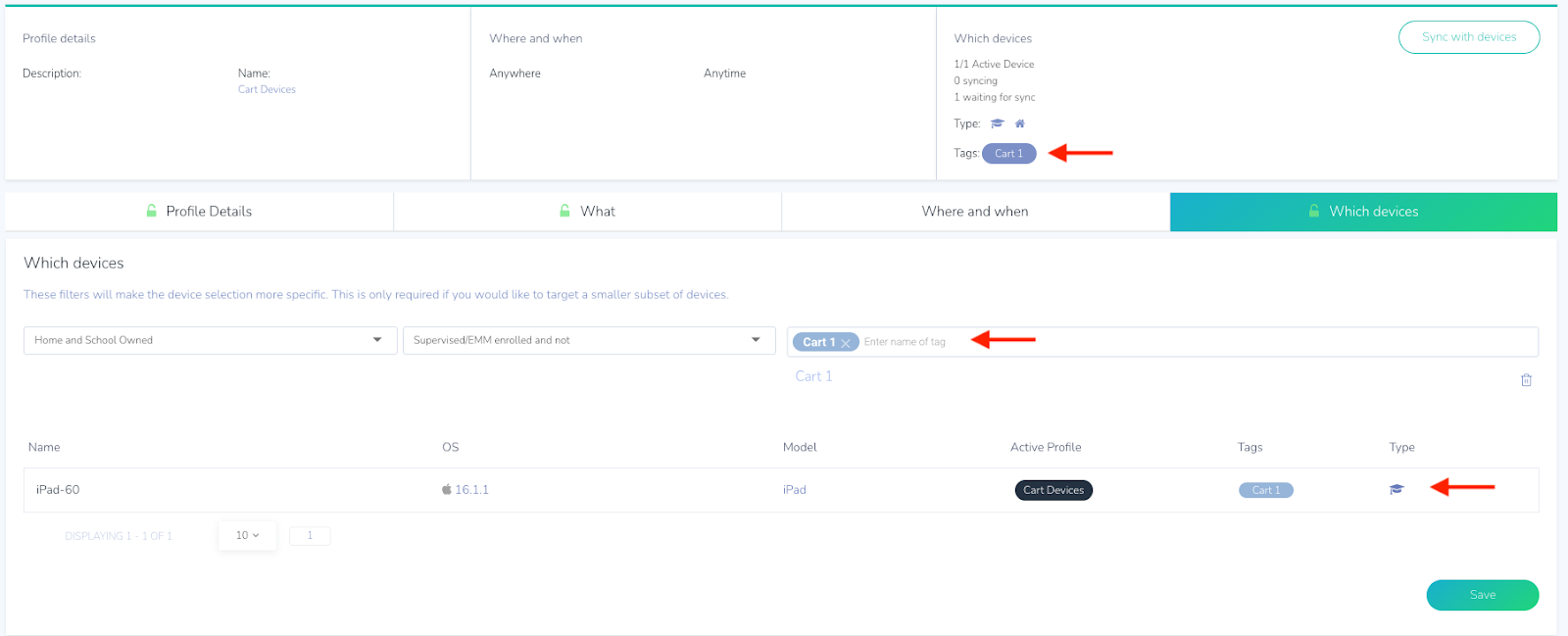Image resolution: width=1568 pixels, height=636 pixels.
Task: Switch to the What tab
Action: (x=597, y=212)
